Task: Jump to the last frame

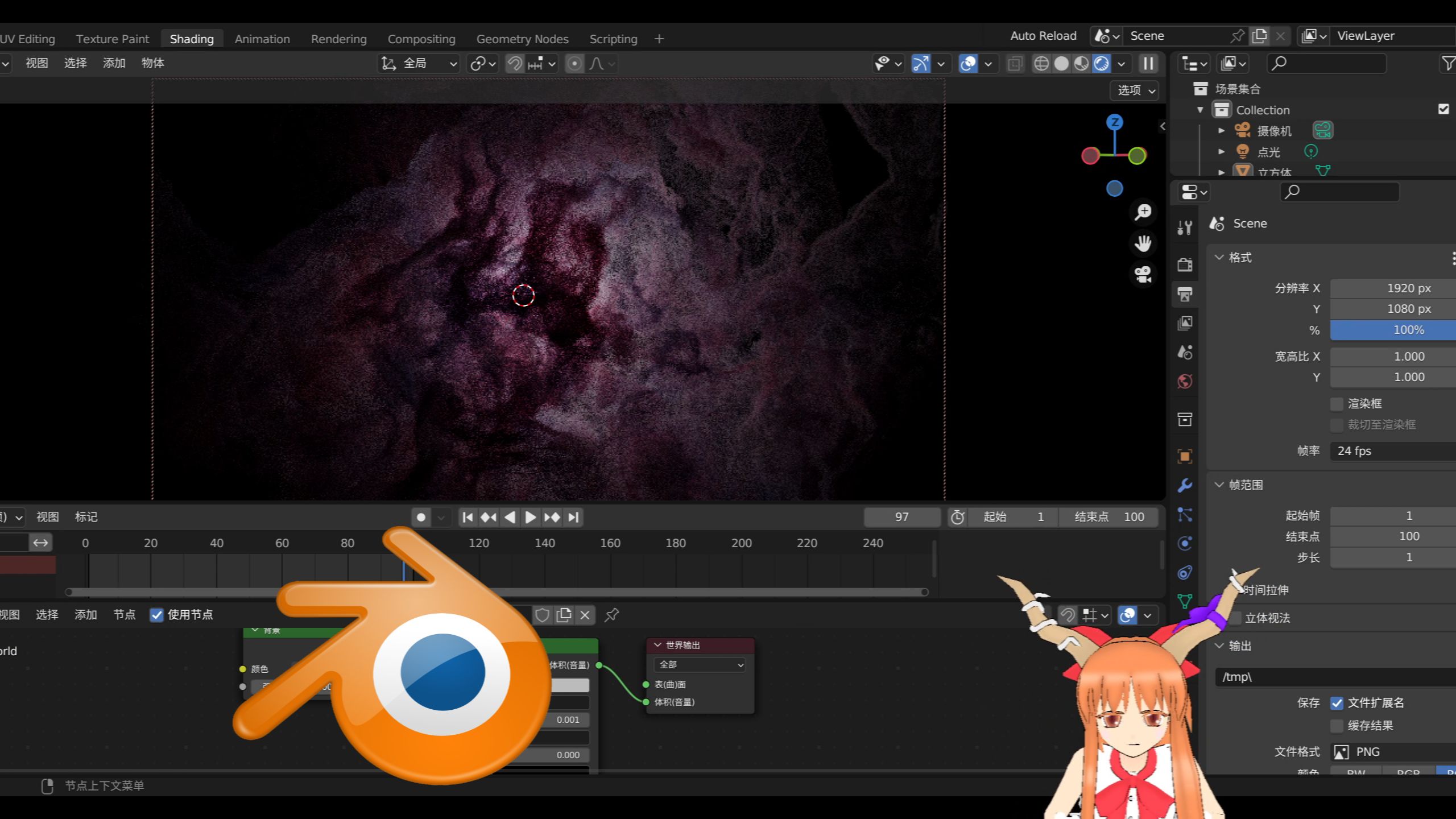Action: (573, 517)
